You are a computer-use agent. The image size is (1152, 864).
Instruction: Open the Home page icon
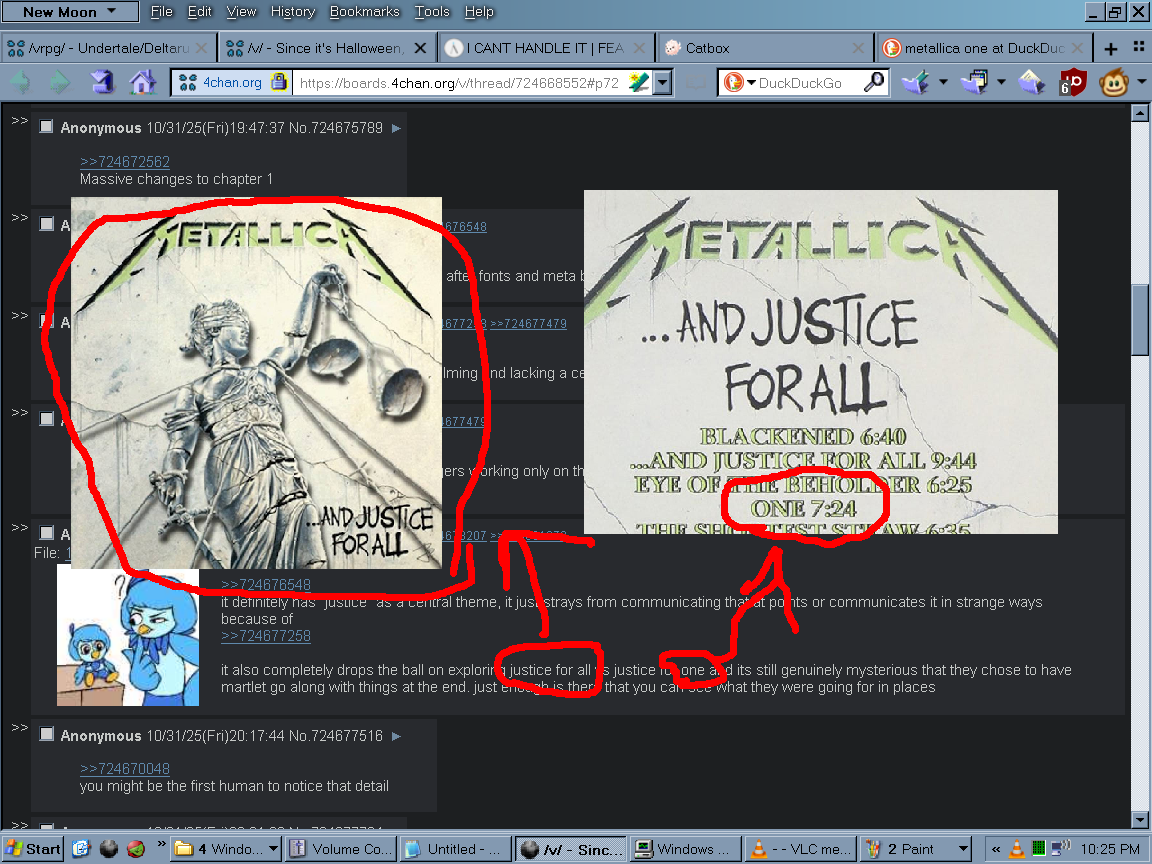(x=143, y=82)
